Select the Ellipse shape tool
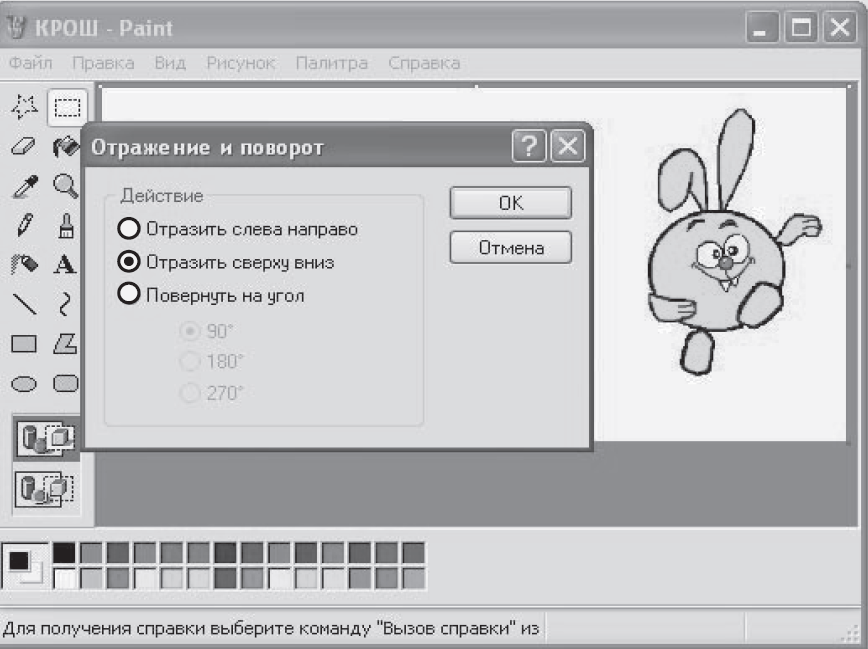 pyautogui.click(x=24, y=384)
